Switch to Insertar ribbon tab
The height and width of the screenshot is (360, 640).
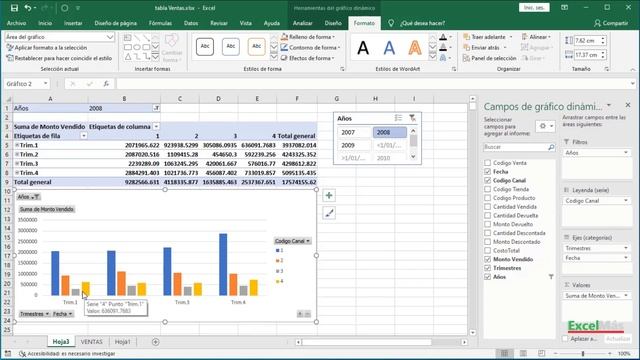(x=73, y=23)
